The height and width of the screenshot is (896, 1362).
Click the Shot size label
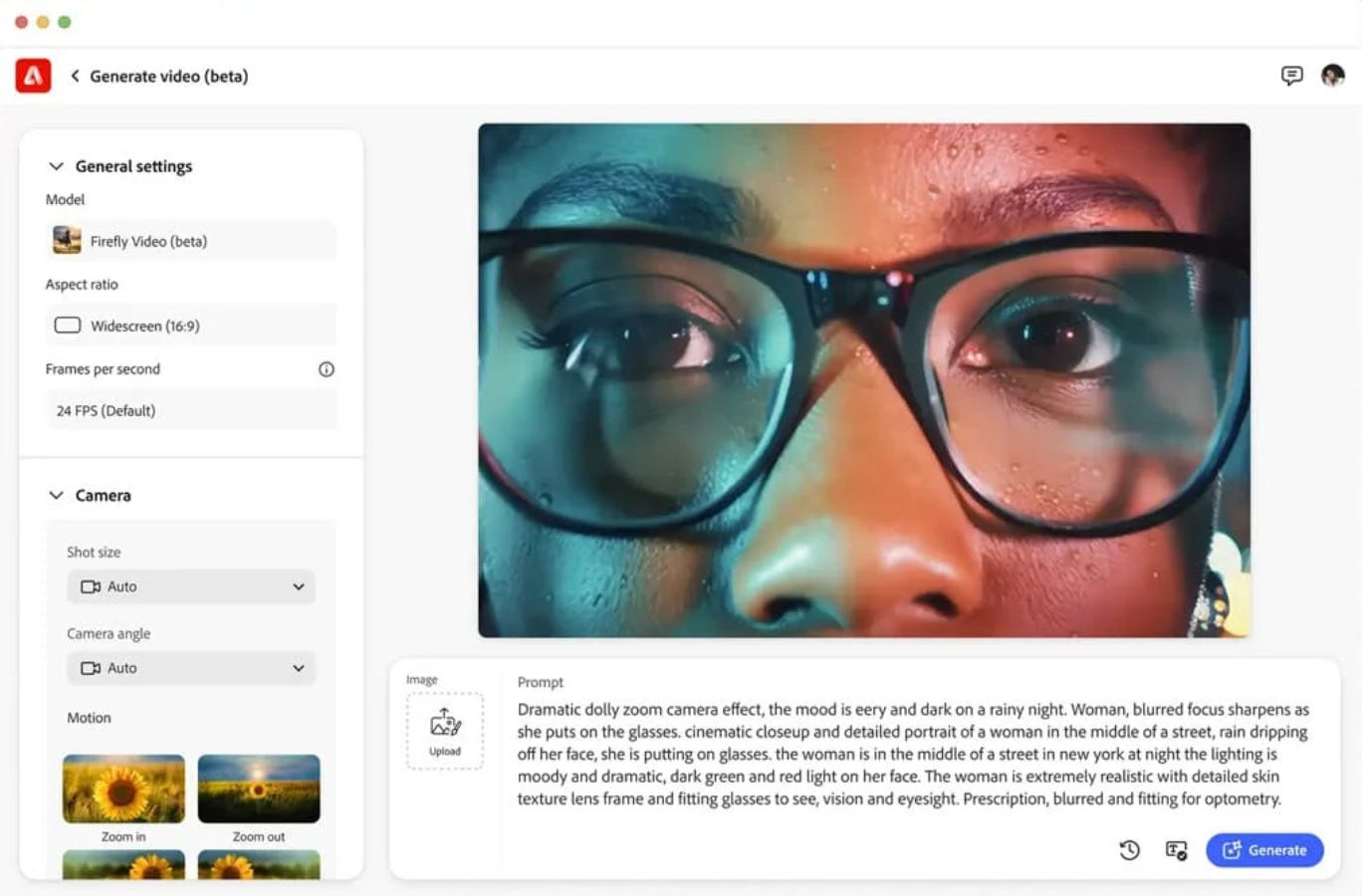(x=94, y=553)
